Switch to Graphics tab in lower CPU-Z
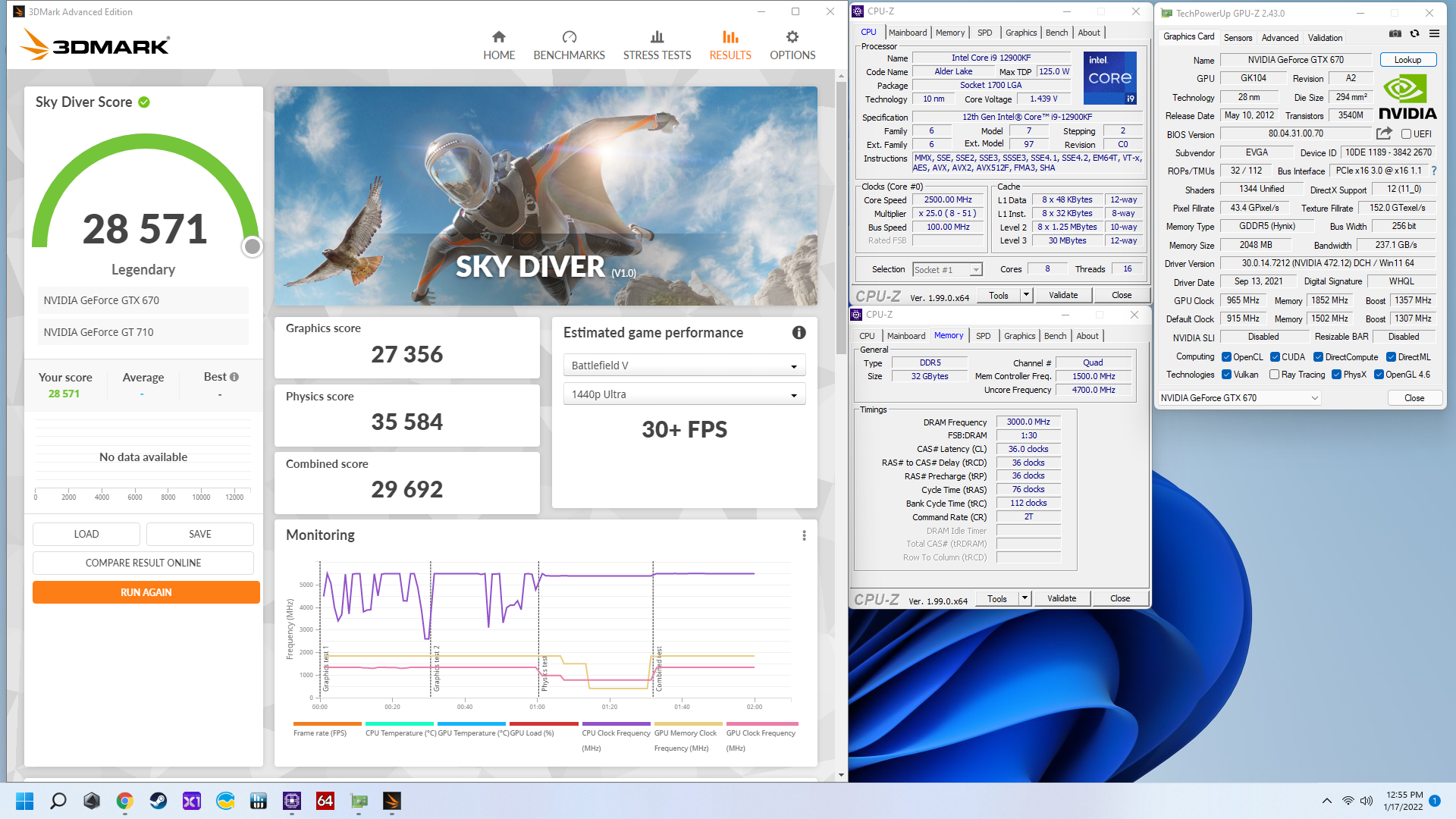Screen dimensions: 1456x819 tap(1019, 336)
